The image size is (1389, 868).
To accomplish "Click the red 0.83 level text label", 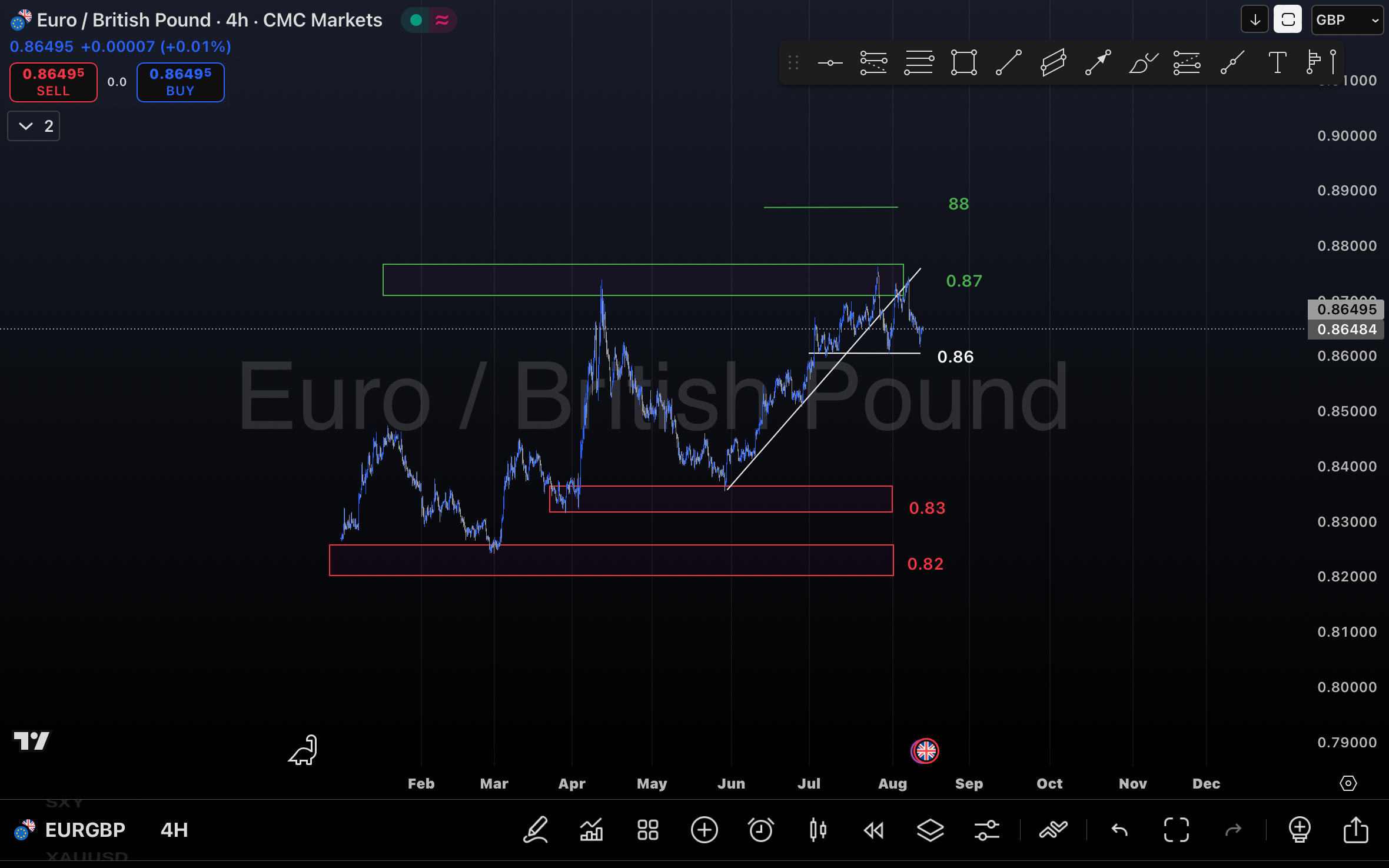I will point(927,508).
